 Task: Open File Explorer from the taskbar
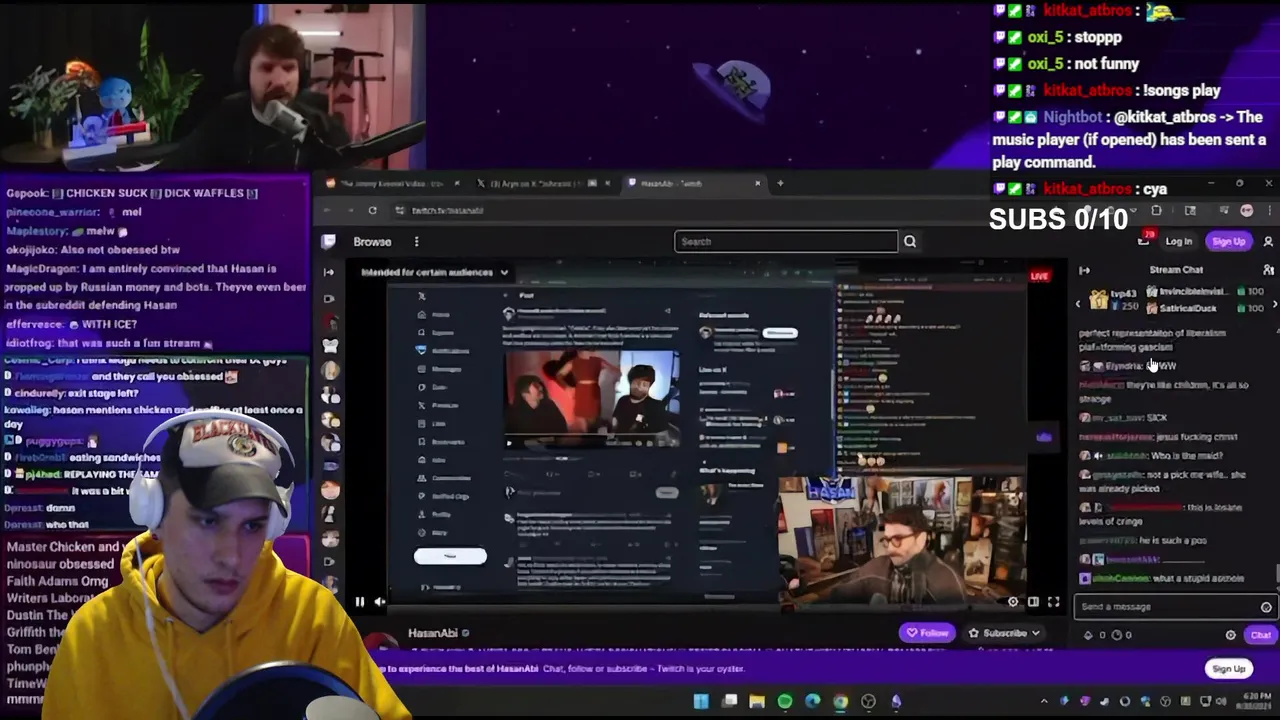(x=757, y=702)
